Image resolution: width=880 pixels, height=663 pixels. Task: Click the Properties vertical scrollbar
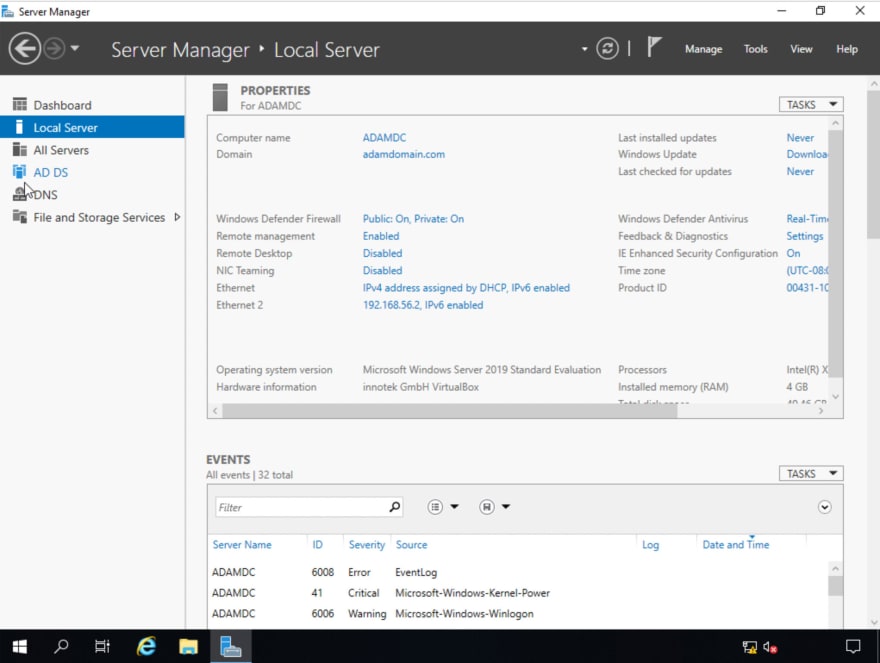coord(835,254)
